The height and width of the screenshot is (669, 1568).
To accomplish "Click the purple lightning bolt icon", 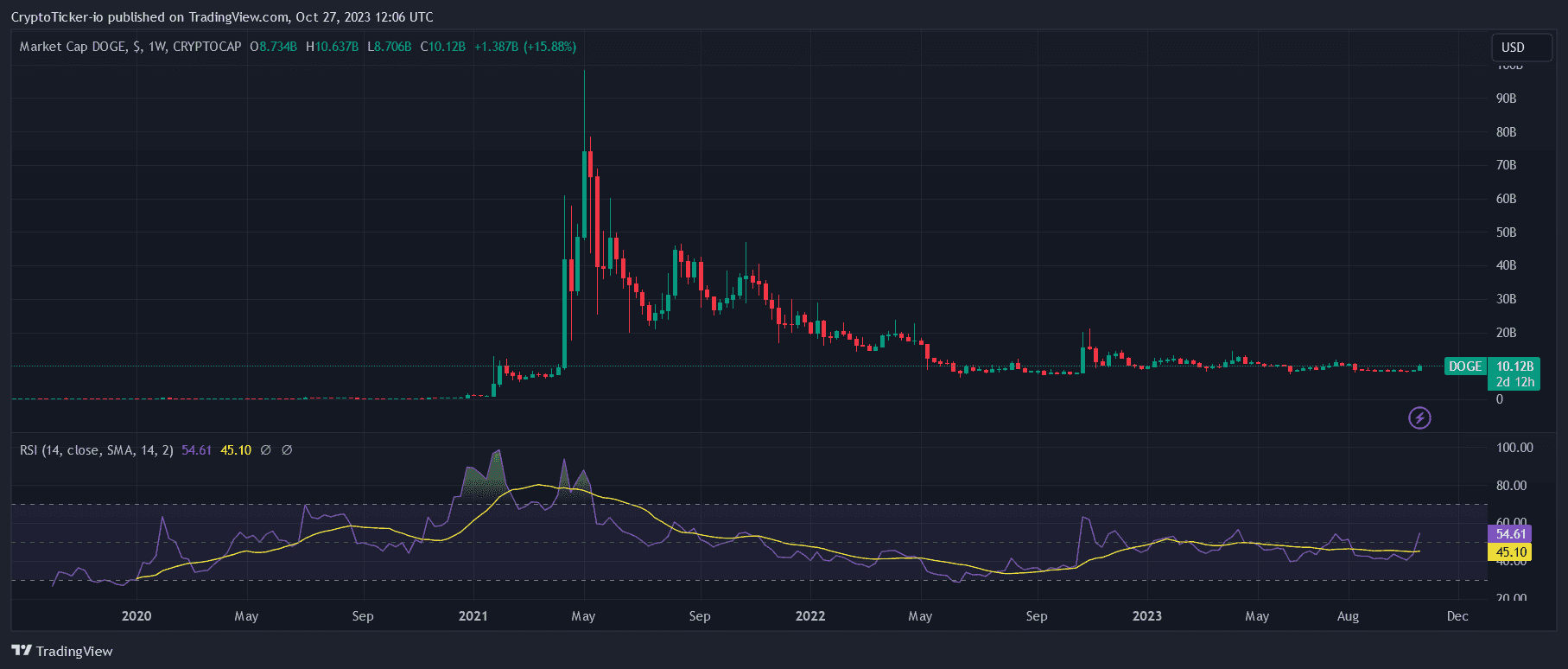I will [x=1419, y=418].
